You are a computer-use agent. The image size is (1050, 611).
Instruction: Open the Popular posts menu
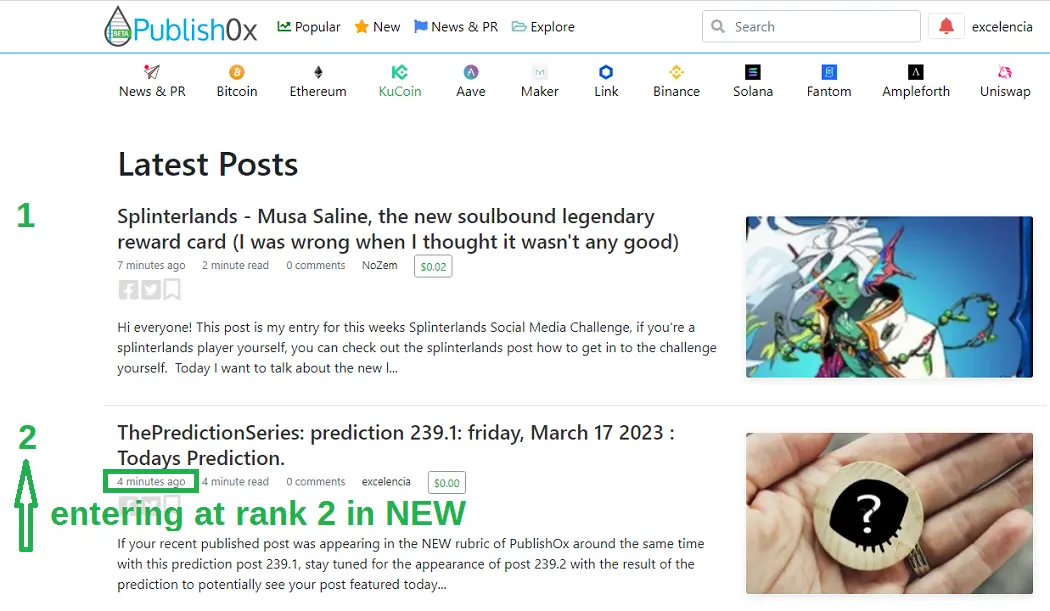[309, 27]
